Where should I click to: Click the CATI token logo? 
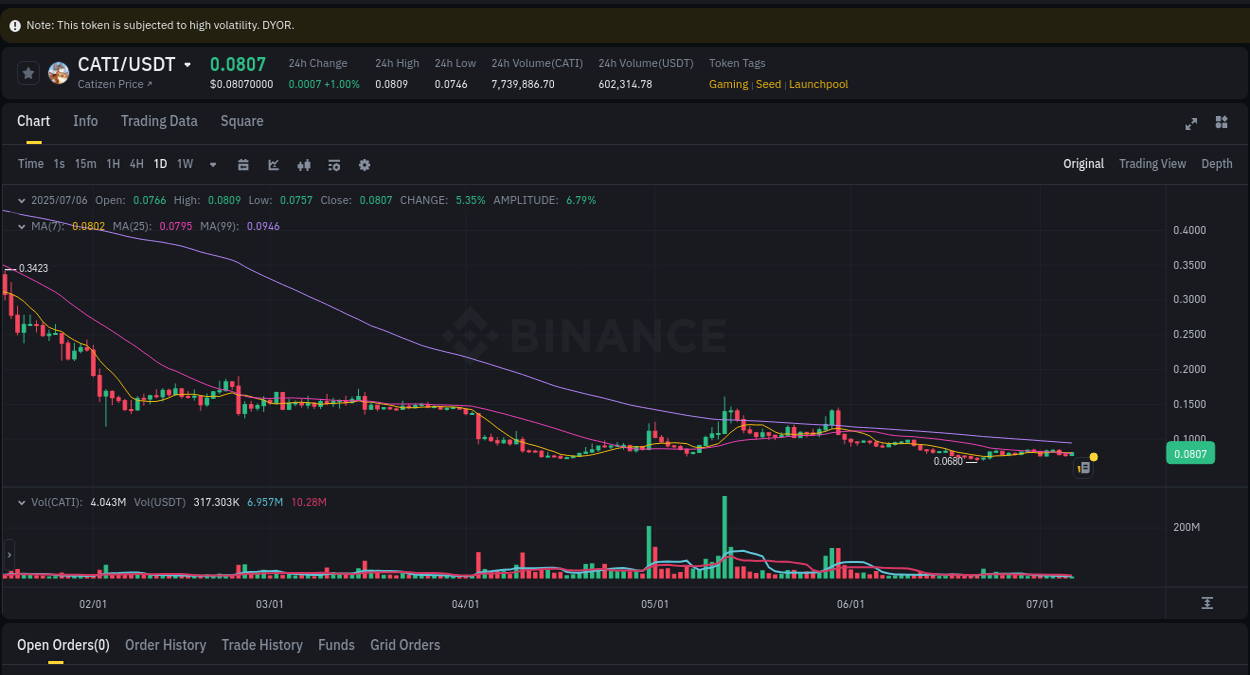point(58,72)
